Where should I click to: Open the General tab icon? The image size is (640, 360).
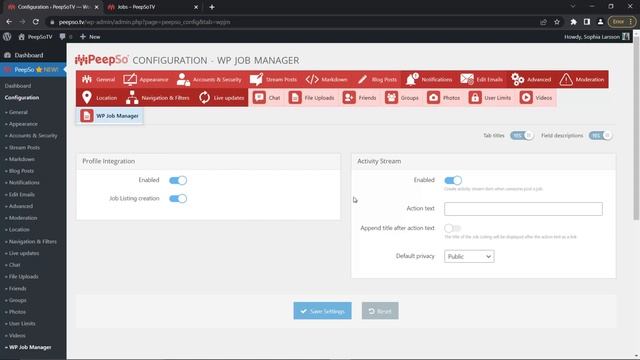pos(87,79)
